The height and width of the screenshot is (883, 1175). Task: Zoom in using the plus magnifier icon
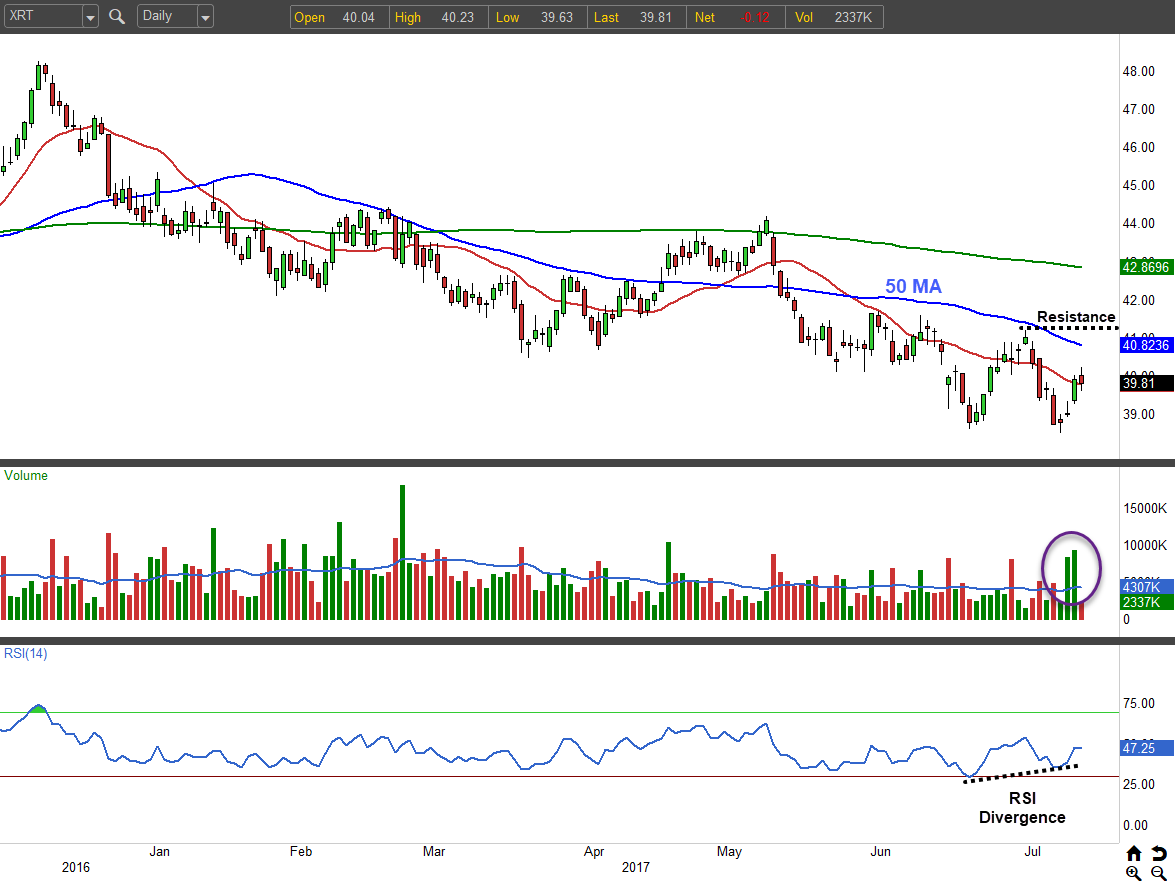[1134, 873]
